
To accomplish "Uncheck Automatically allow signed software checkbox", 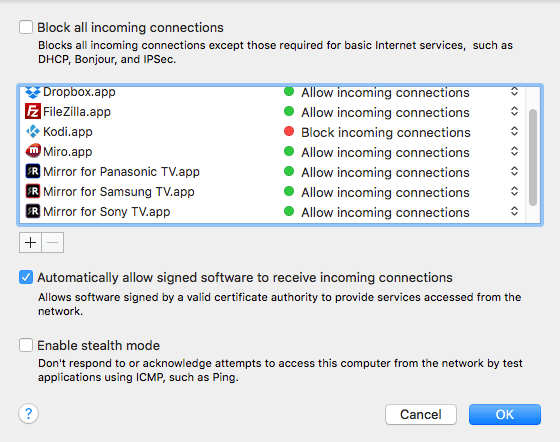I will [x=26, y=277].
